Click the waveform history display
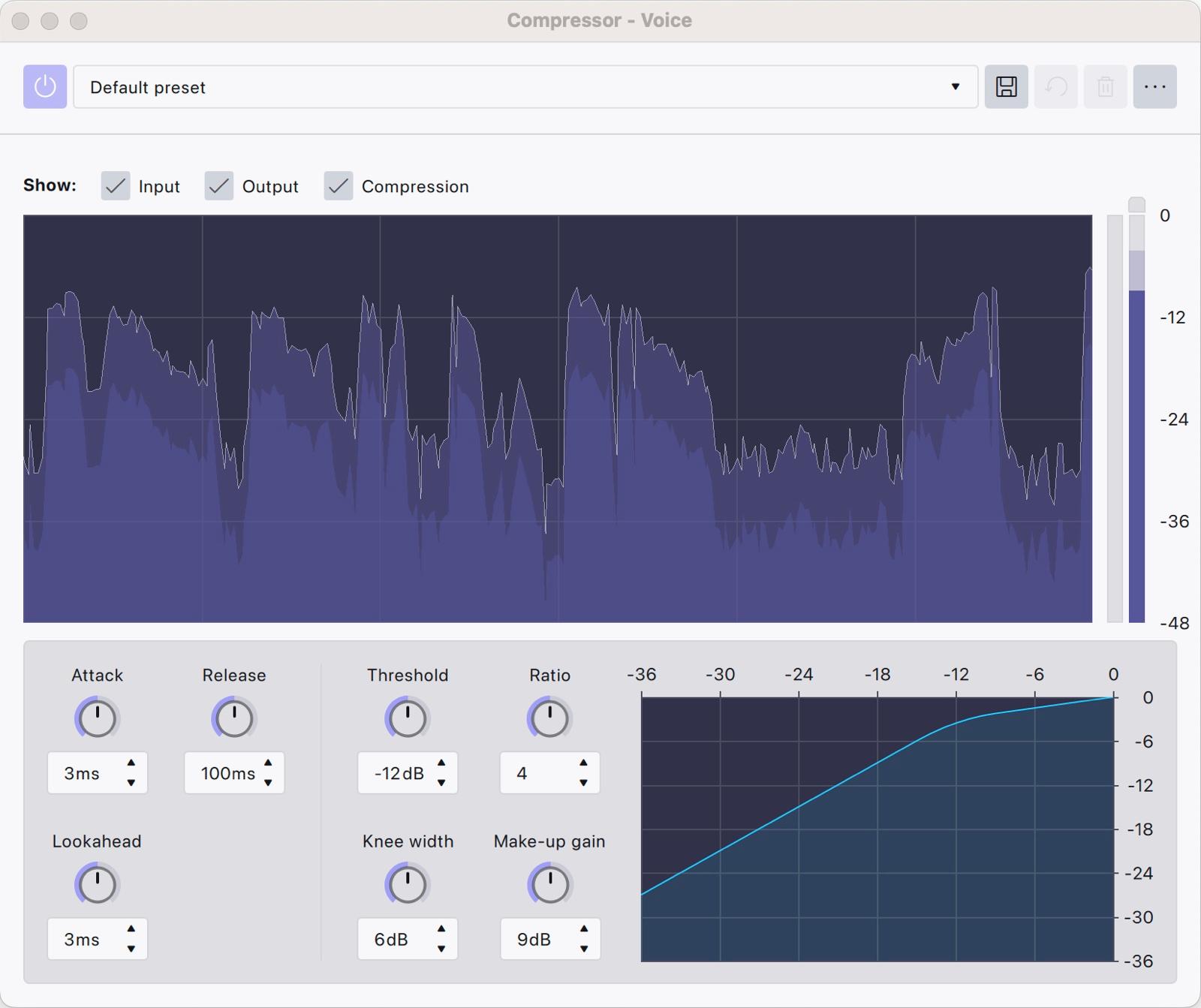The image size is (1201, 1008). tap(558, 419)
